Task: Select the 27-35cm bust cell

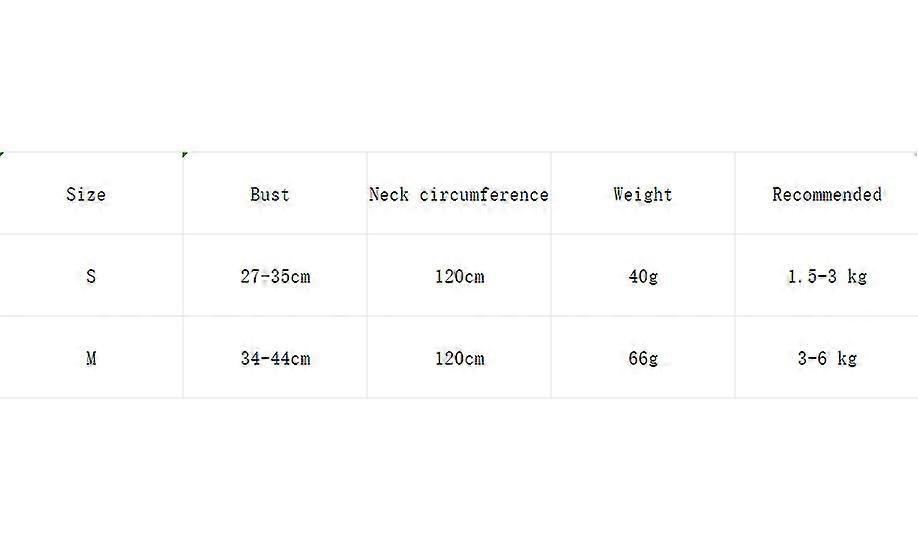Action: (x=275, y=276)
